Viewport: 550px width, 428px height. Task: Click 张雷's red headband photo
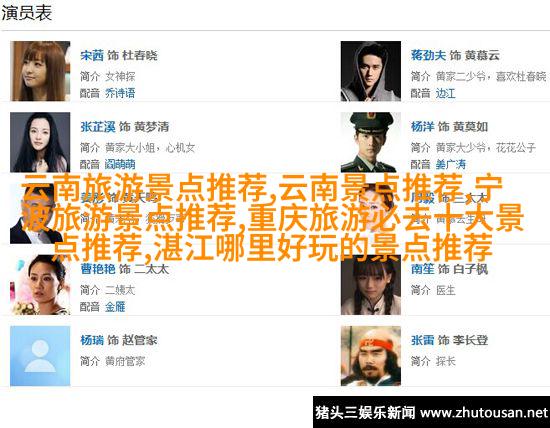371,356
